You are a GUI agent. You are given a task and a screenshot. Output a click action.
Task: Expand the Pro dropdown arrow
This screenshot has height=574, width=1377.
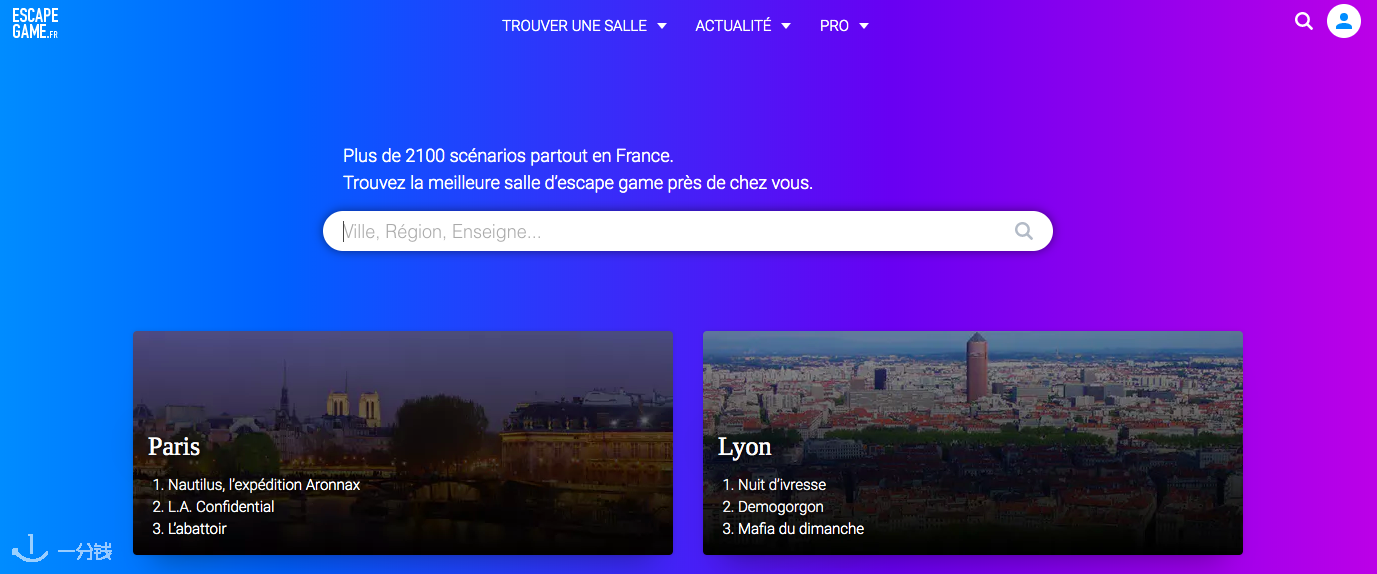tap(864, 26)
